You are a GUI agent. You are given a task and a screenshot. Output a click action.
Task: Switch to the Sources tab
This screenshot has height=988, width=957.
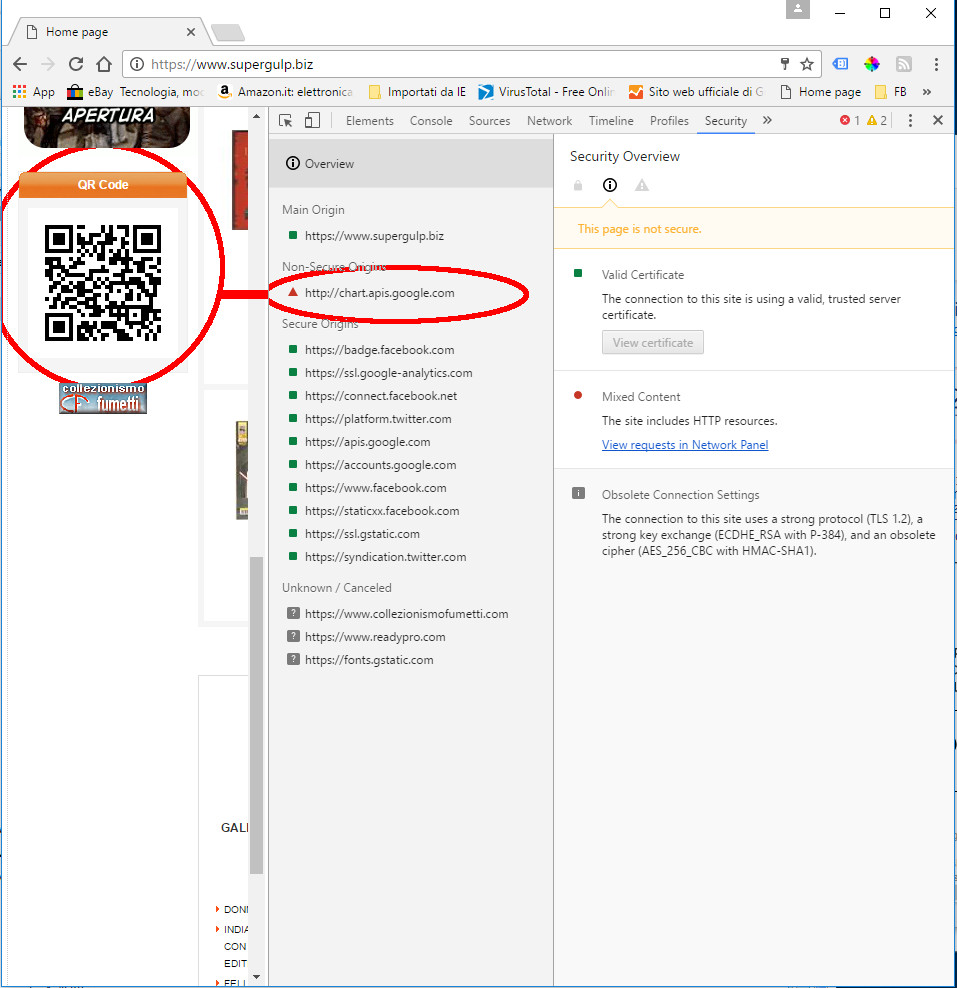coord(490,121)
